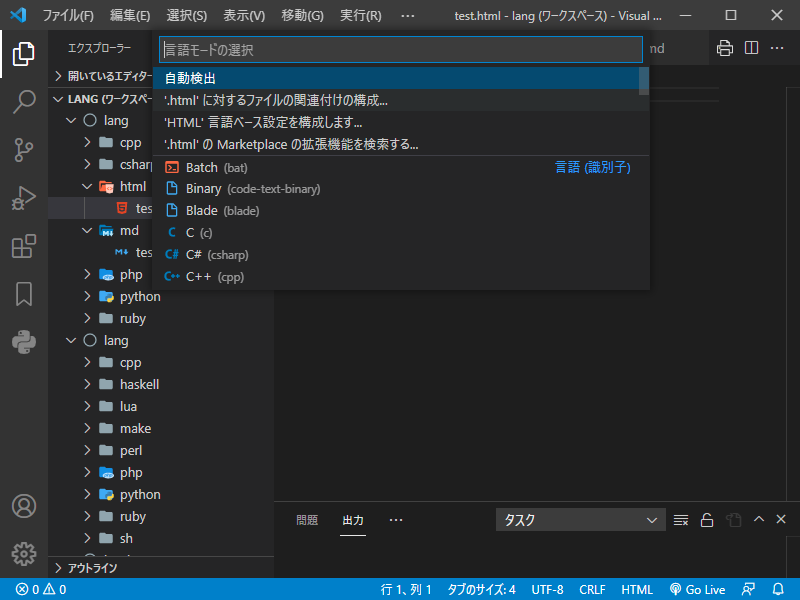Expand the haskell folder
800x600 pixels.
pos(161,384)
